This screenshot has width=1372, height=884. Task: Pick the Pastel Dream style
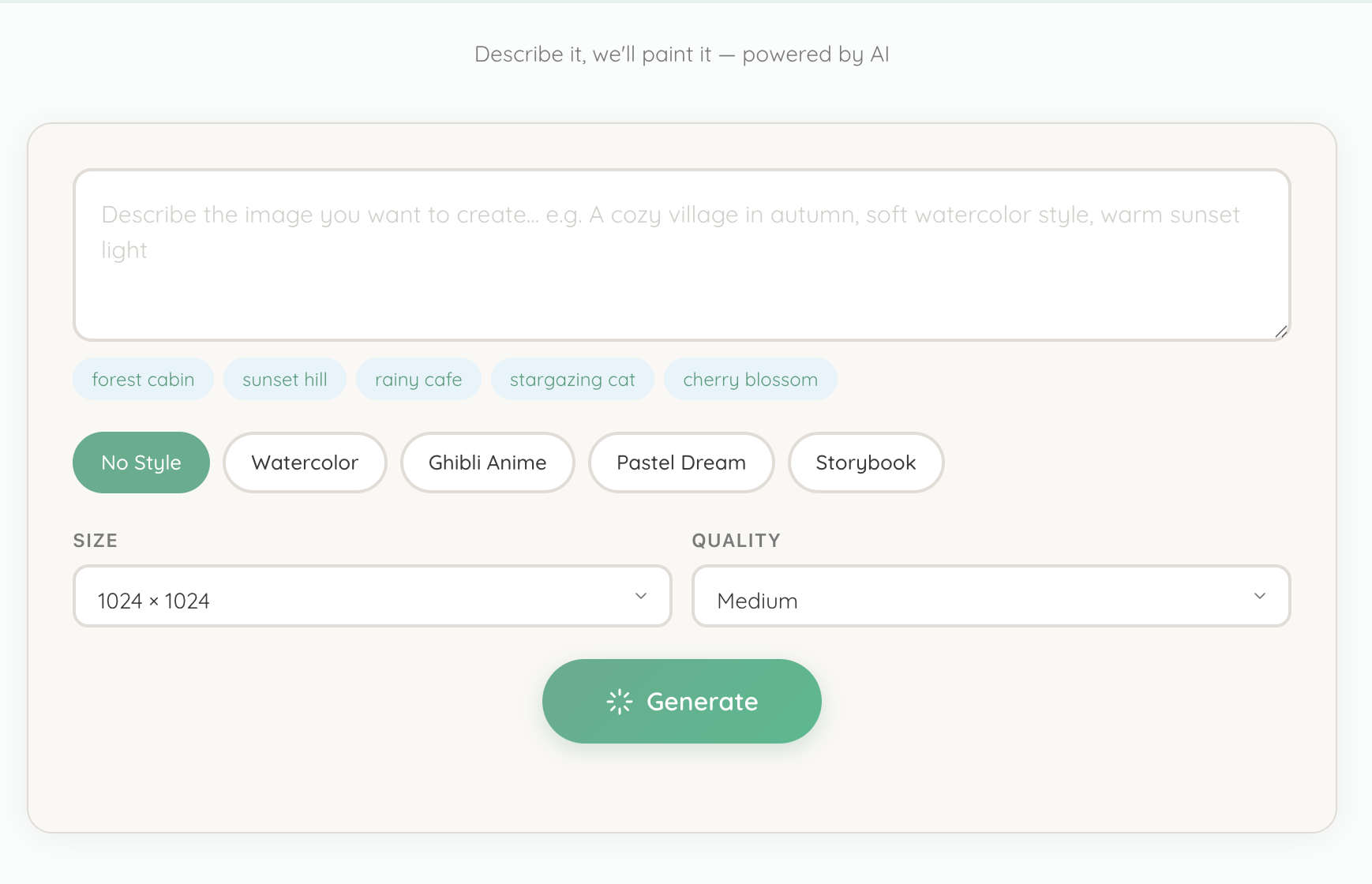680,463
